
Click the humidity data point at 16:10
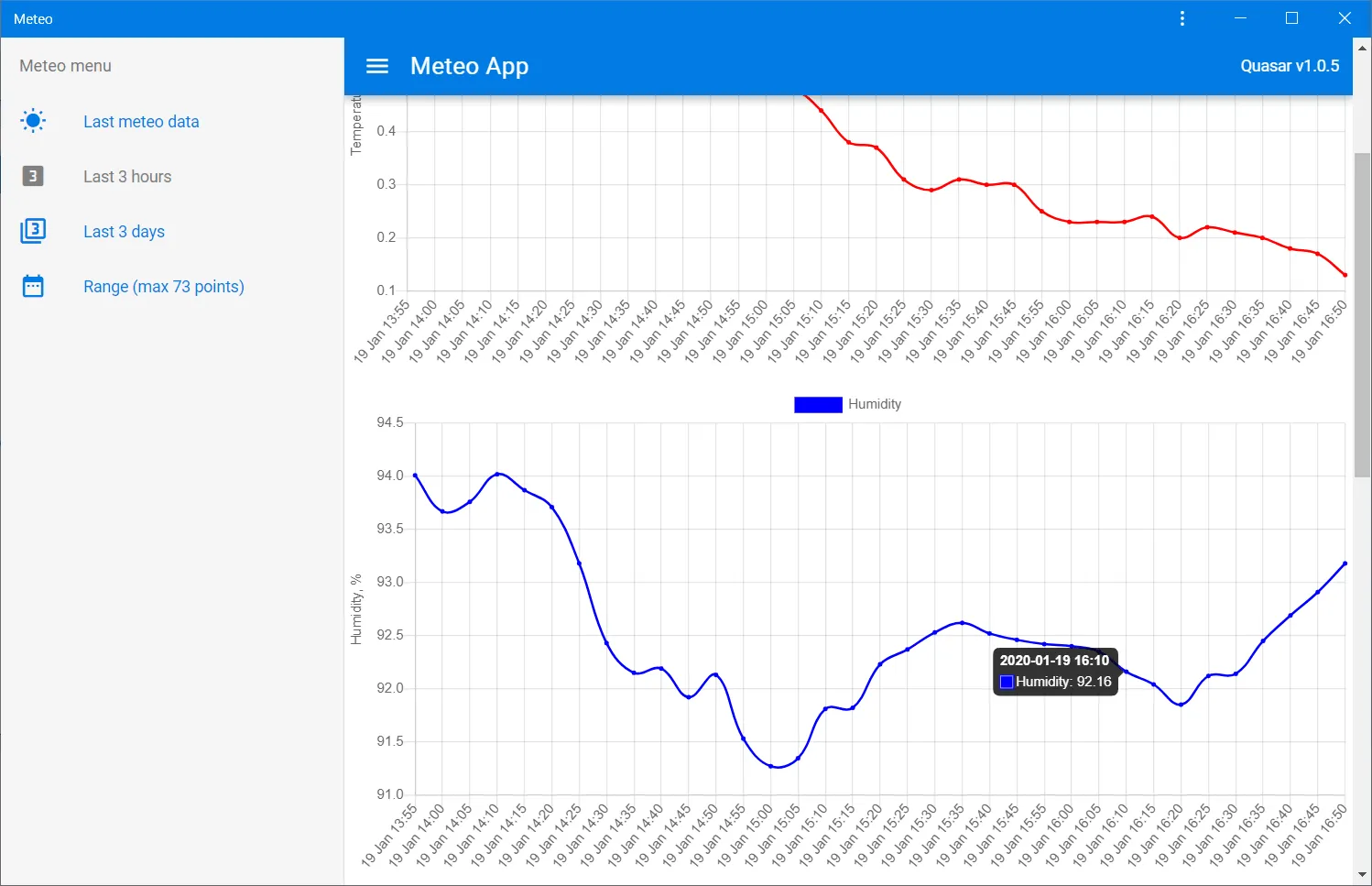click(1126, 671)
